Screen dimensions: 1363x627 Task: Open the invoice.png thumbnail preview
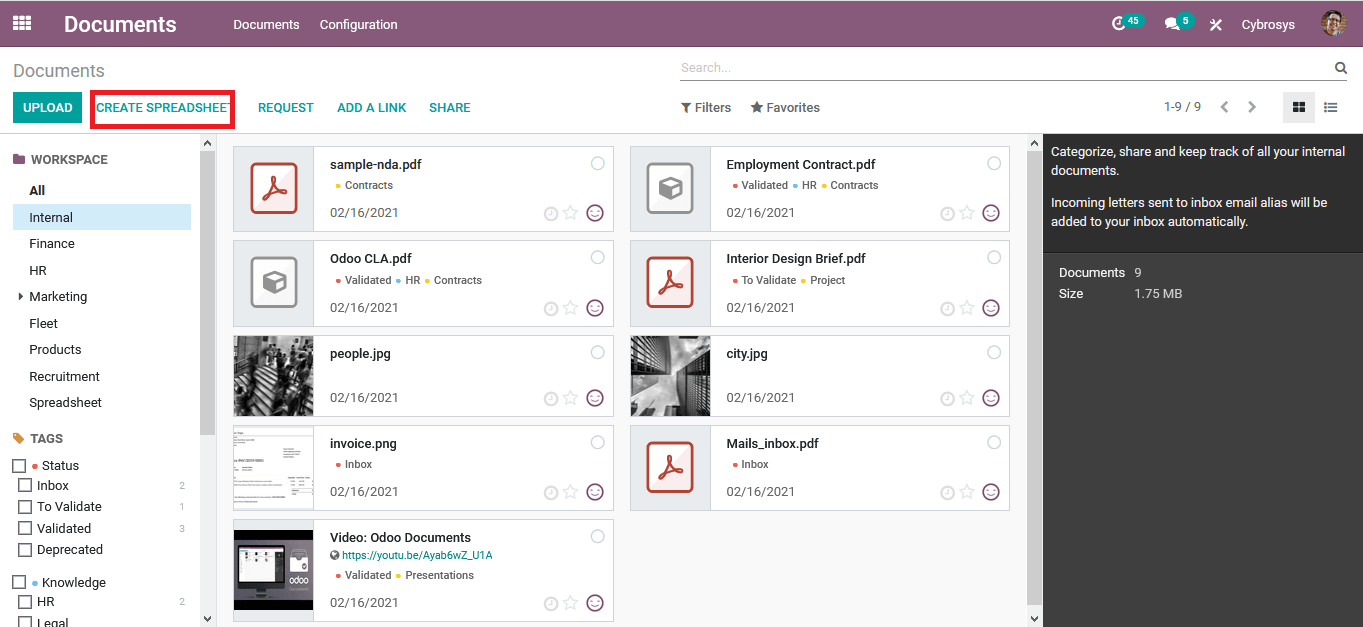point(274,468)
